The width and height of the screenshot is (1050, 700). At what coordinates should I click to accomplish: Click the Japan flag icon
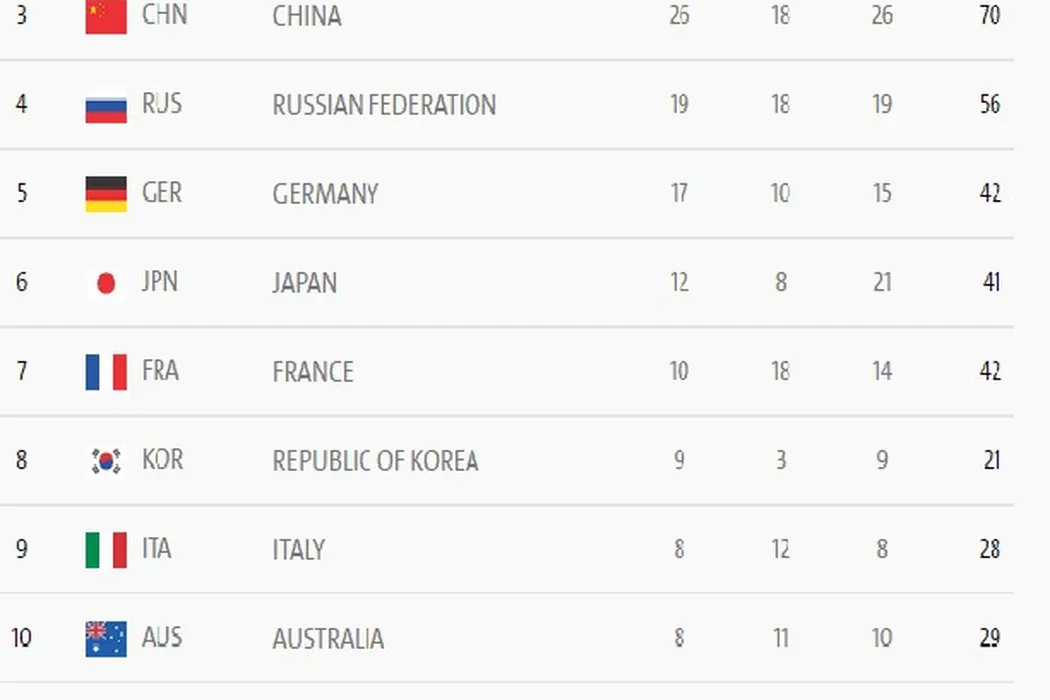(106, 283)
